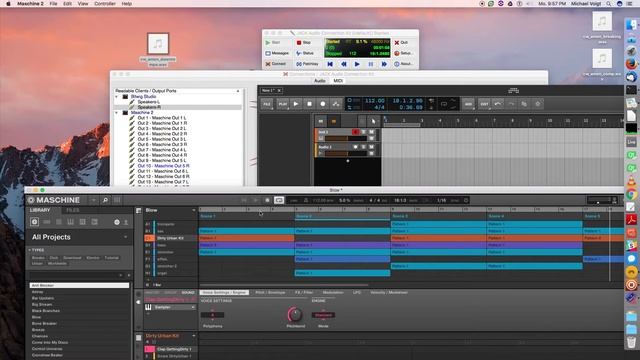
Task: Click JACK transport pause icon
Action: (x=371, y=64)
